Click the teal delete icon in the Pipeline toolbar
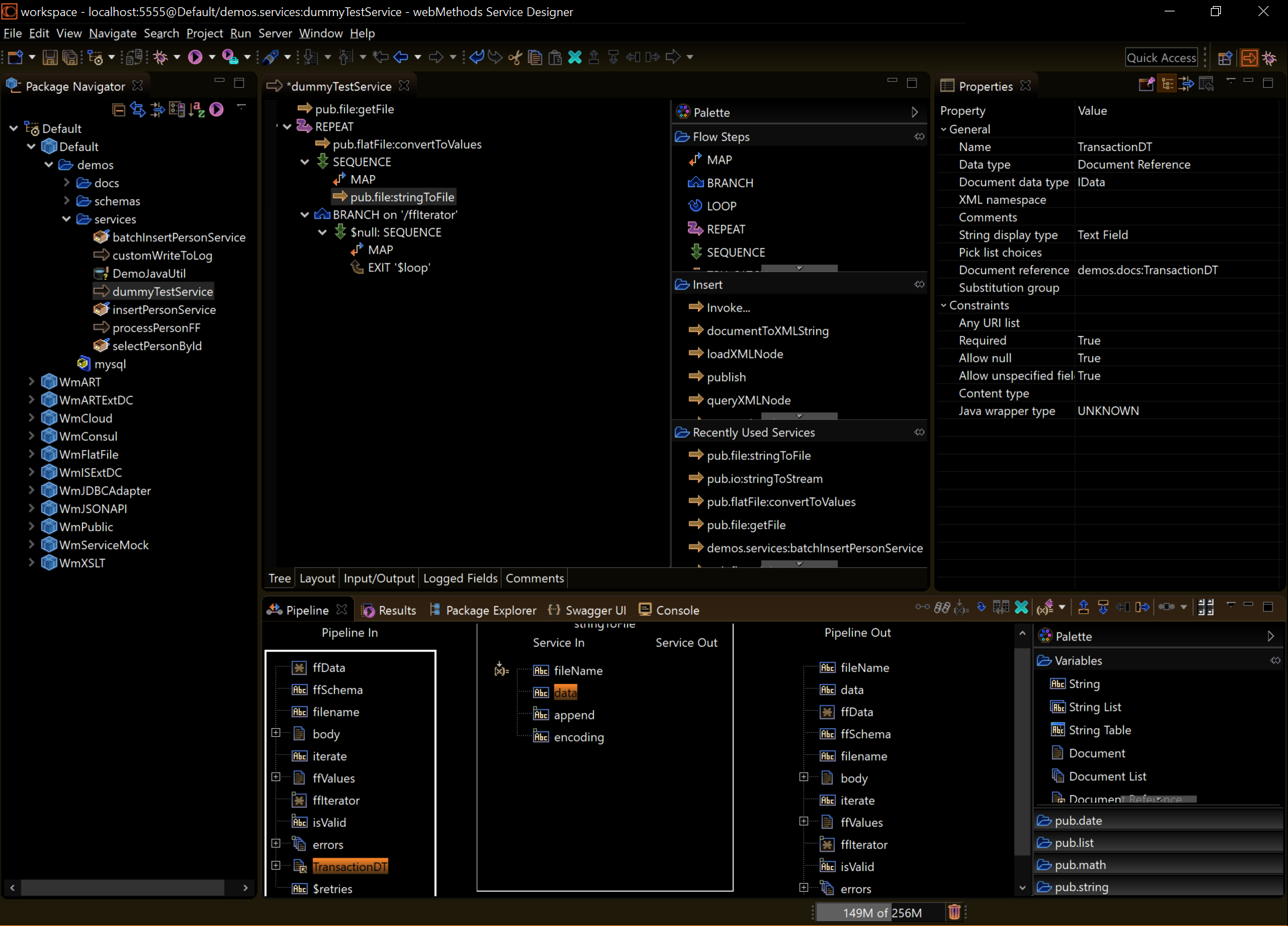1288x926 pixels. point(1021,608)
